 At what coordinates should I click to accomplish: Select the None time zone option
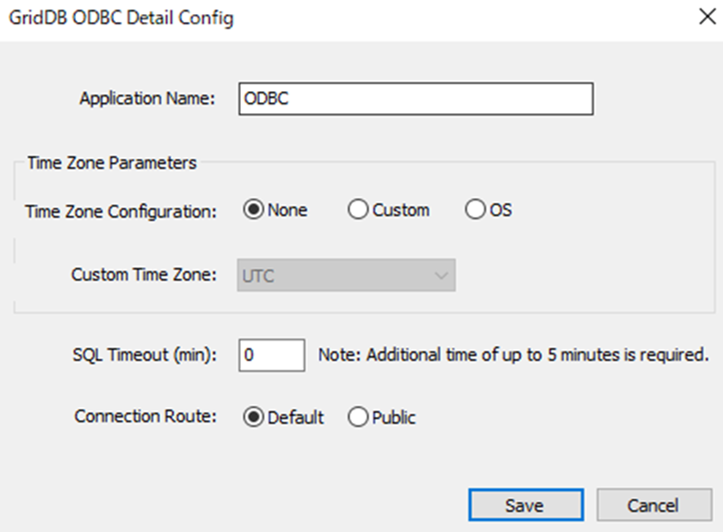tap(253, 211)
